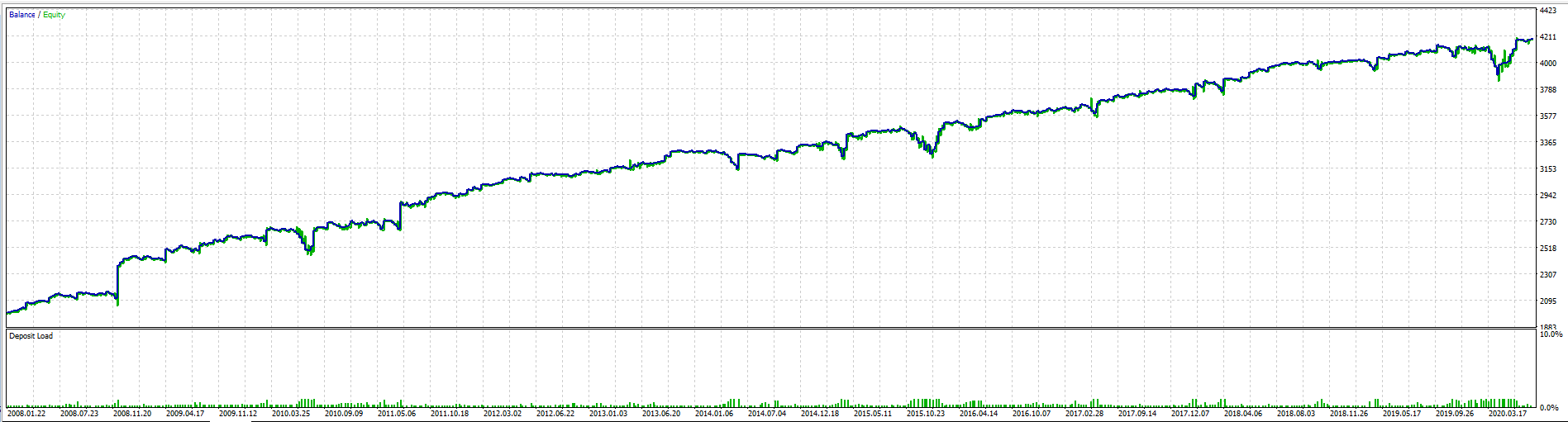Select the 2020.03.17 date label
Viewport: 1568px width, 422px height.
click(x=1508, y=414)
